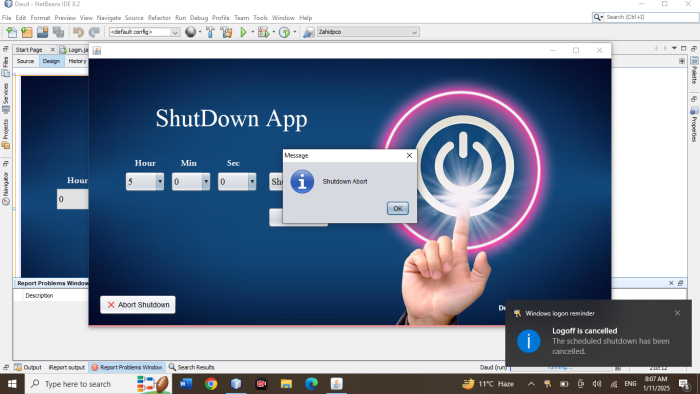Open the Refactor menu
The height and width of the screenshot is (394, 700).
pos(159,18)
